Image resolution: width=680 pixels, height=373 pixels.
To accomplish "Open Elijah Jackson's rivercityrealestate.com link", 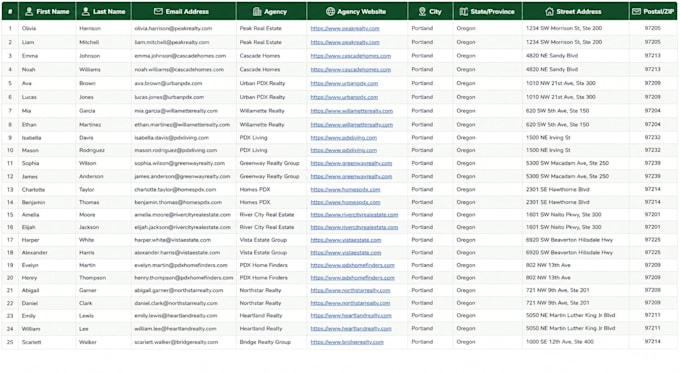I will (x=354, y=227).
